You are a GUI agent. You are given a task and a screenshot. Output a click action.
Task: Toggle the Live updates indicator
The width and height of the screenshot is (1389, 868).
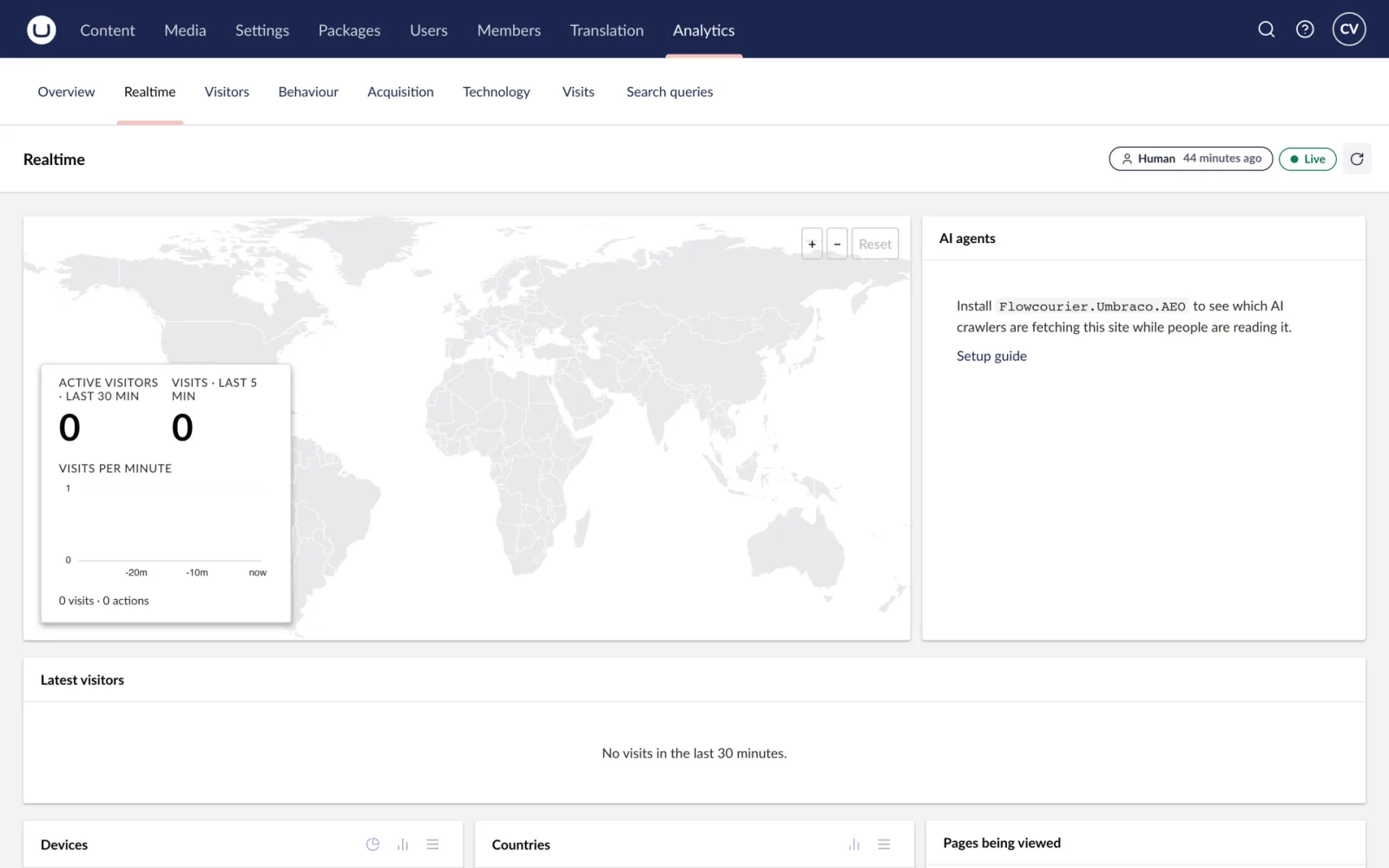point(1307,159)
